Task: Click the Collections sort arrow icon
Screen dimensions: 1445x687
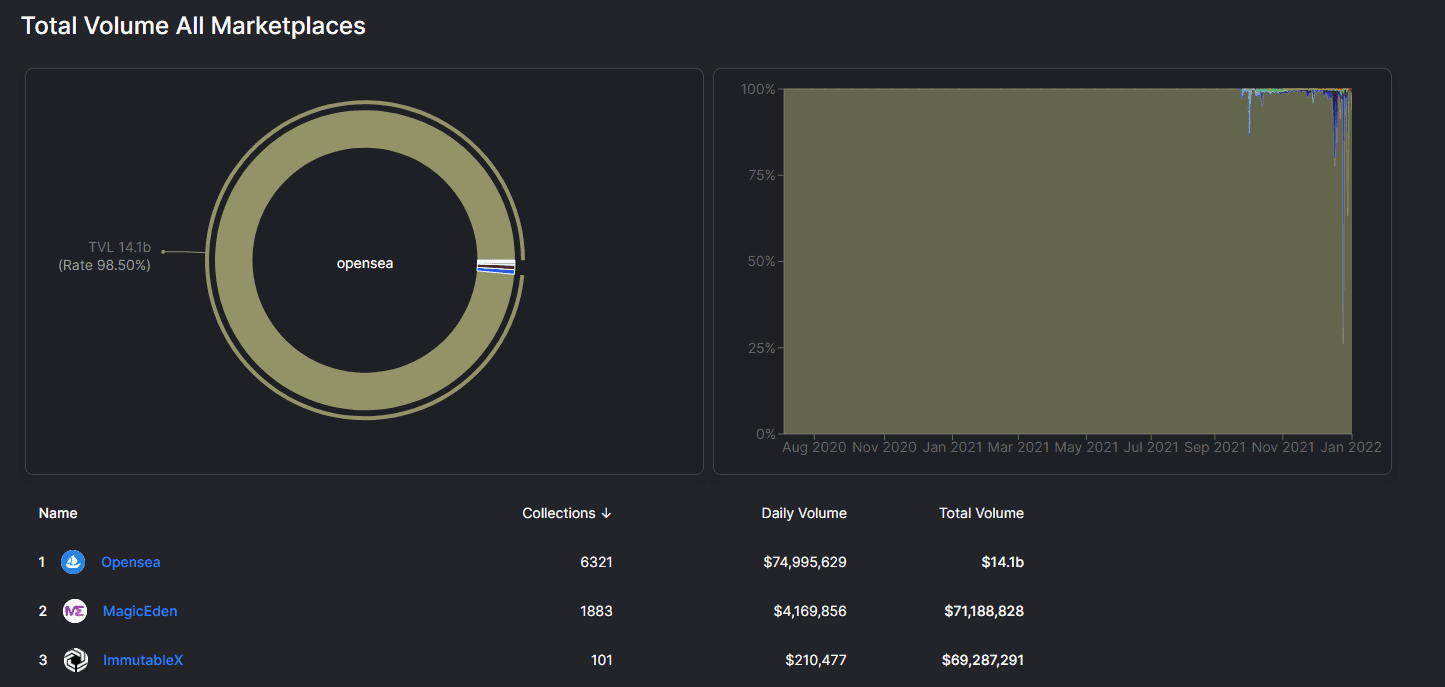Action: tap(606, 513)
